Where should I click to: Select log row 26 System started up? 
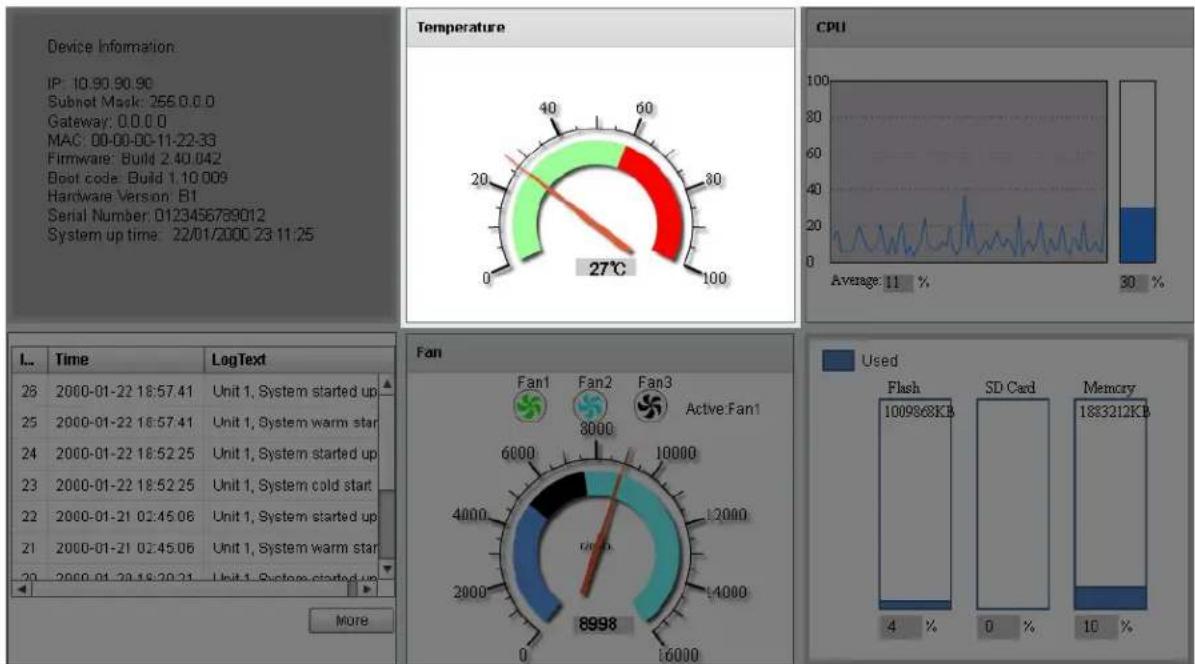[196, 391]
